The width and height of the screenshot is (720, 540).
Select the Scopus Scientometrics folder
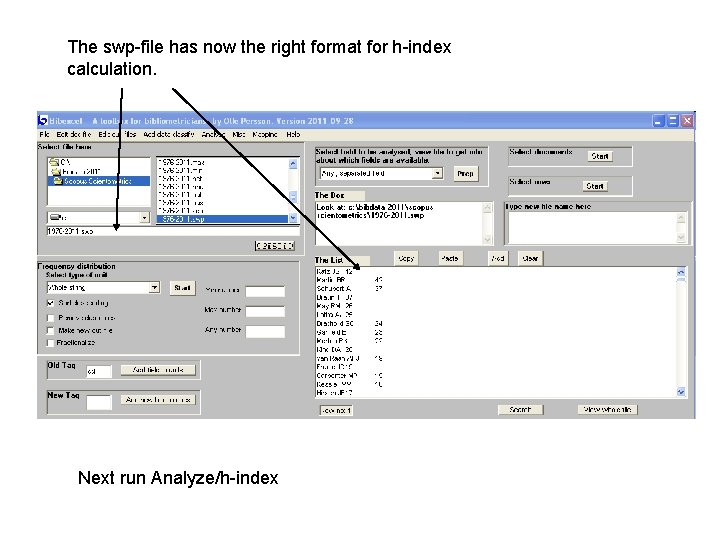[x=97, y=181]
